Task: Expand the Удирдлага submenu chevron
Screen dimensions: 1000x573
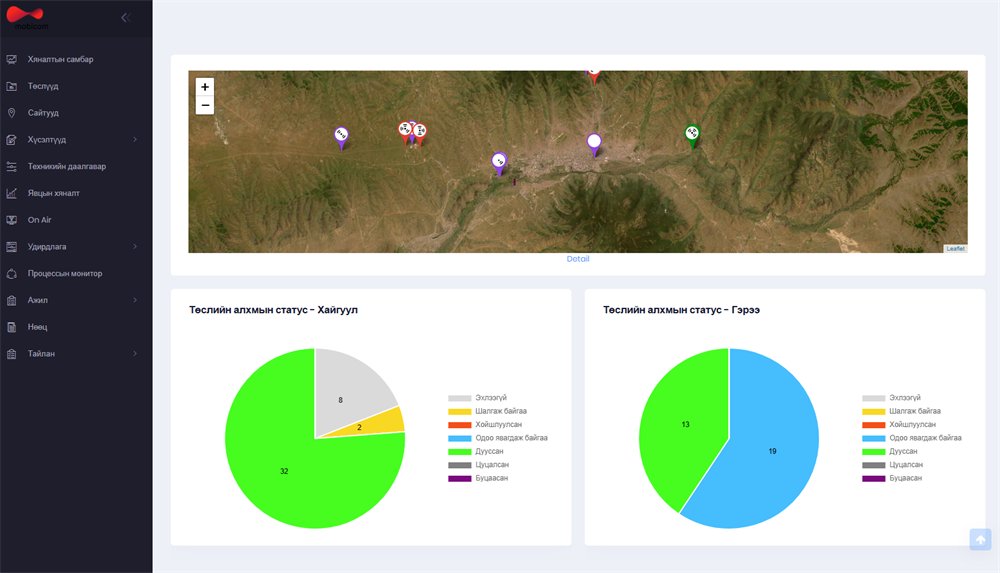Action: (x=135, y=247)
